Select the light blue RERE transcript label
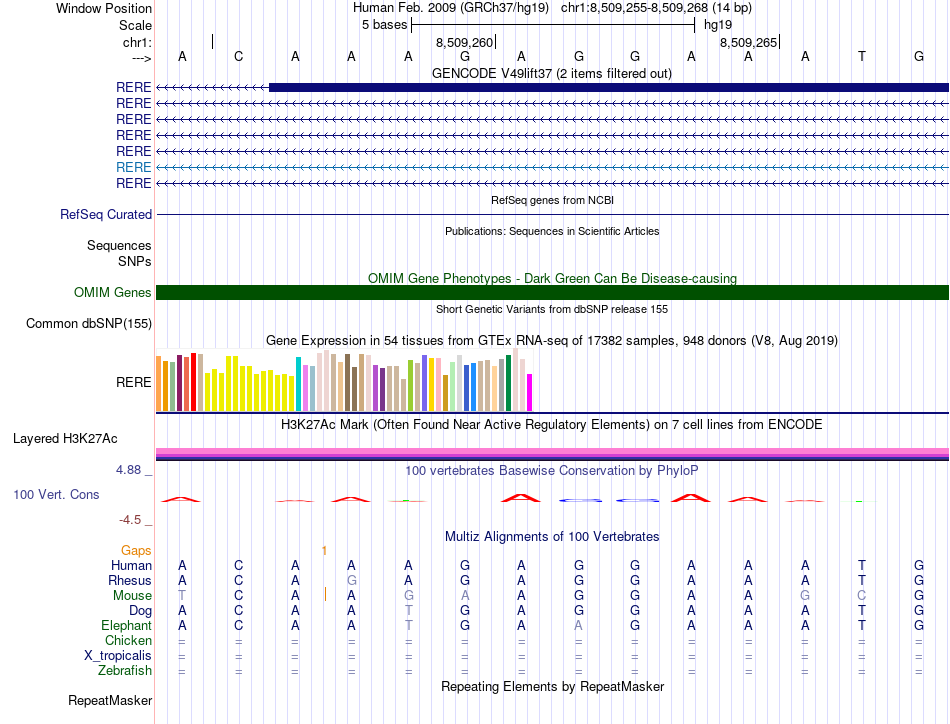 click(133, 167)
